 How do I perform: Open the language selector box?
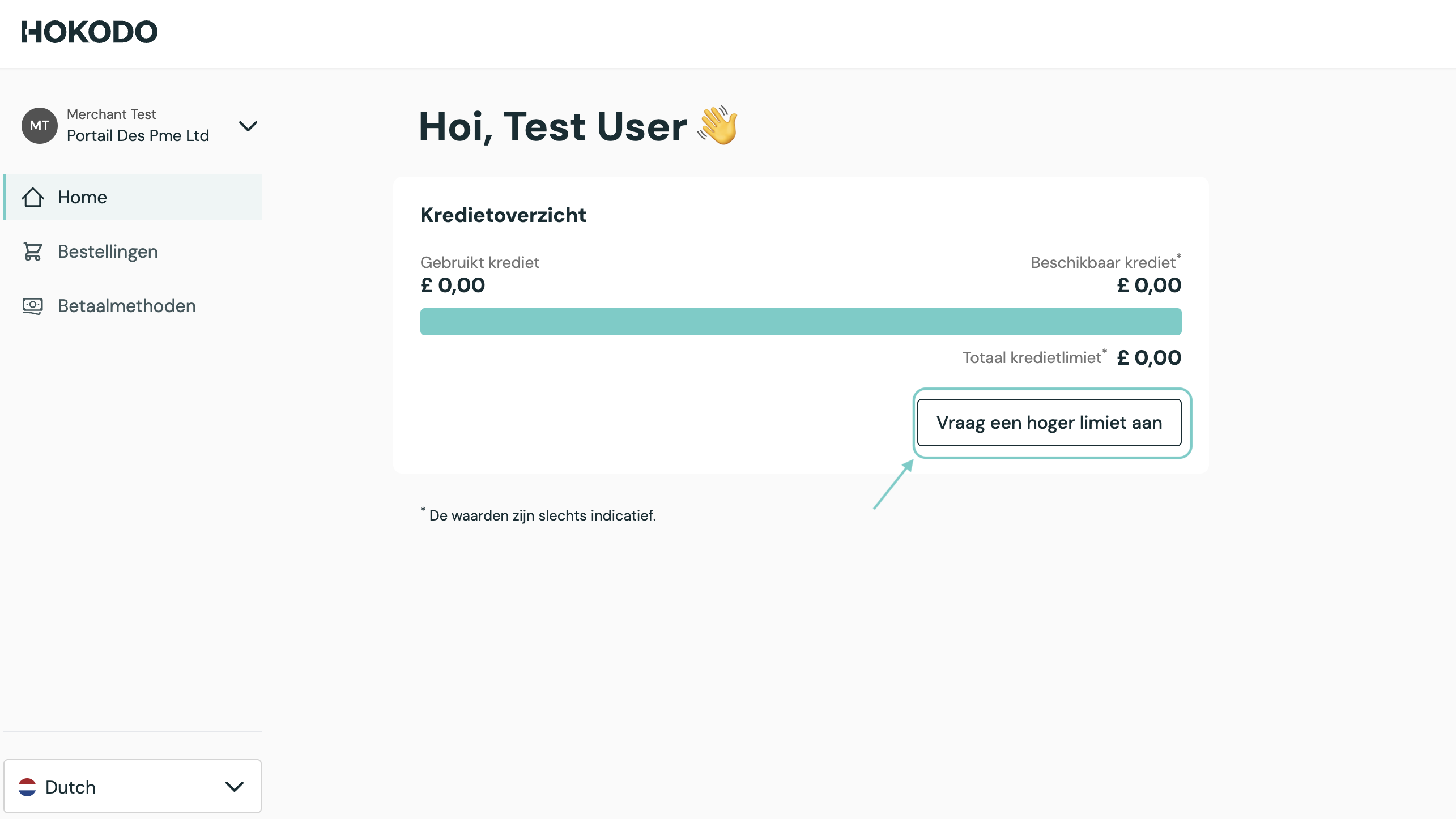click(x=133, y=787)
